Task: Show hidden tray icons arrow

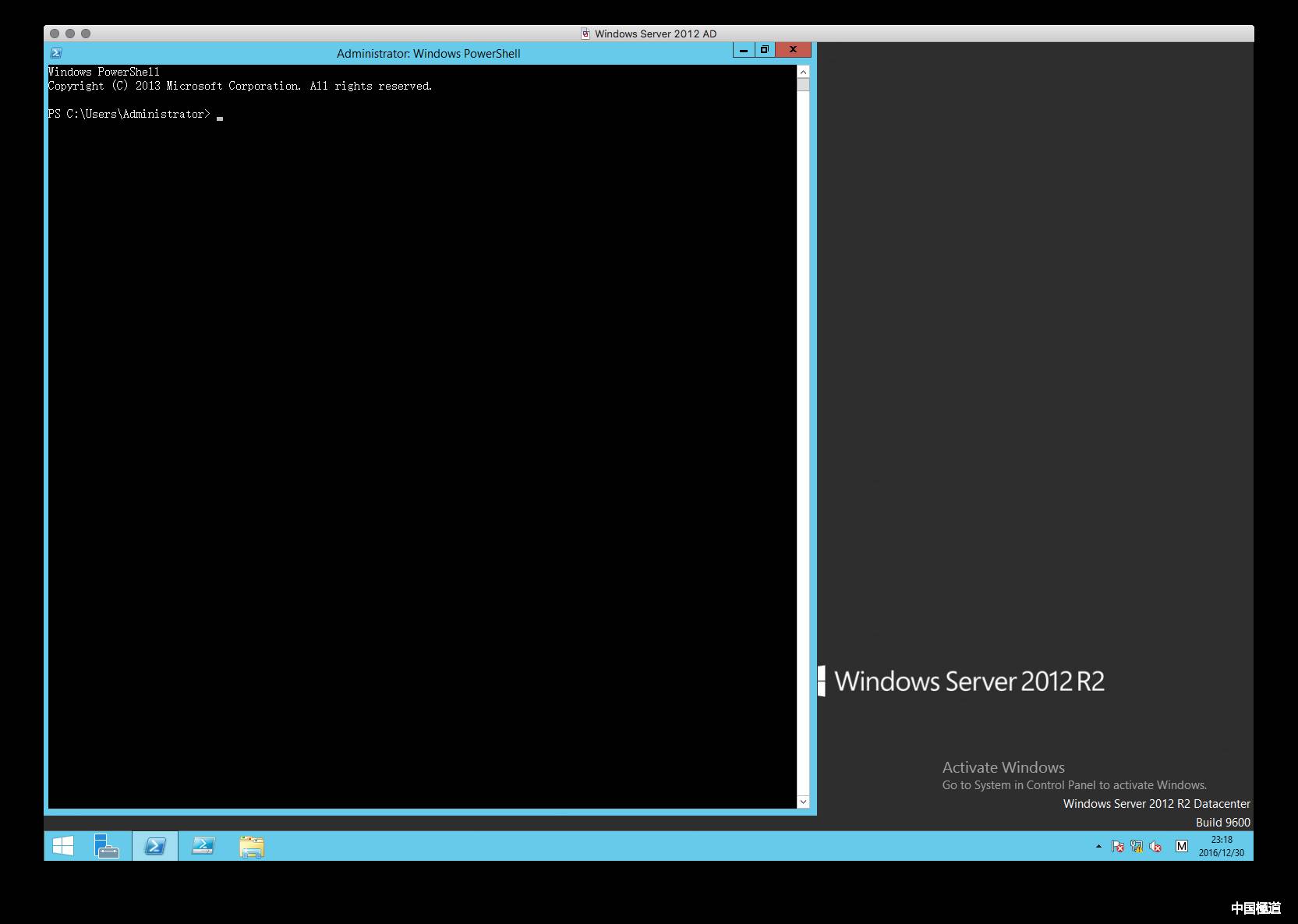Action: (1098, 846)
